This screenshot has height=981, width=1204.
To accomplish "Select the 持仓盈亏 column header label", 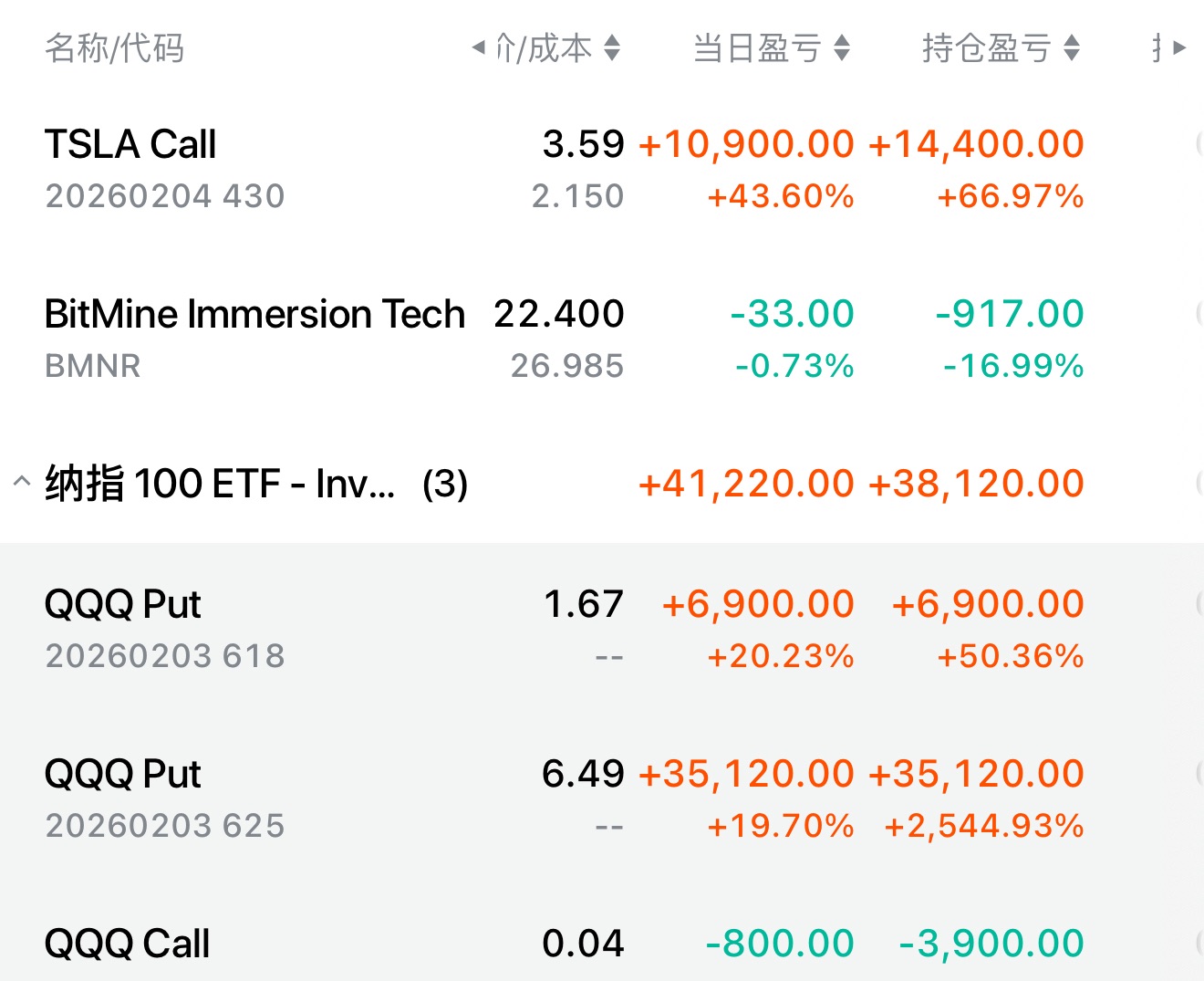I will [987, 48].
